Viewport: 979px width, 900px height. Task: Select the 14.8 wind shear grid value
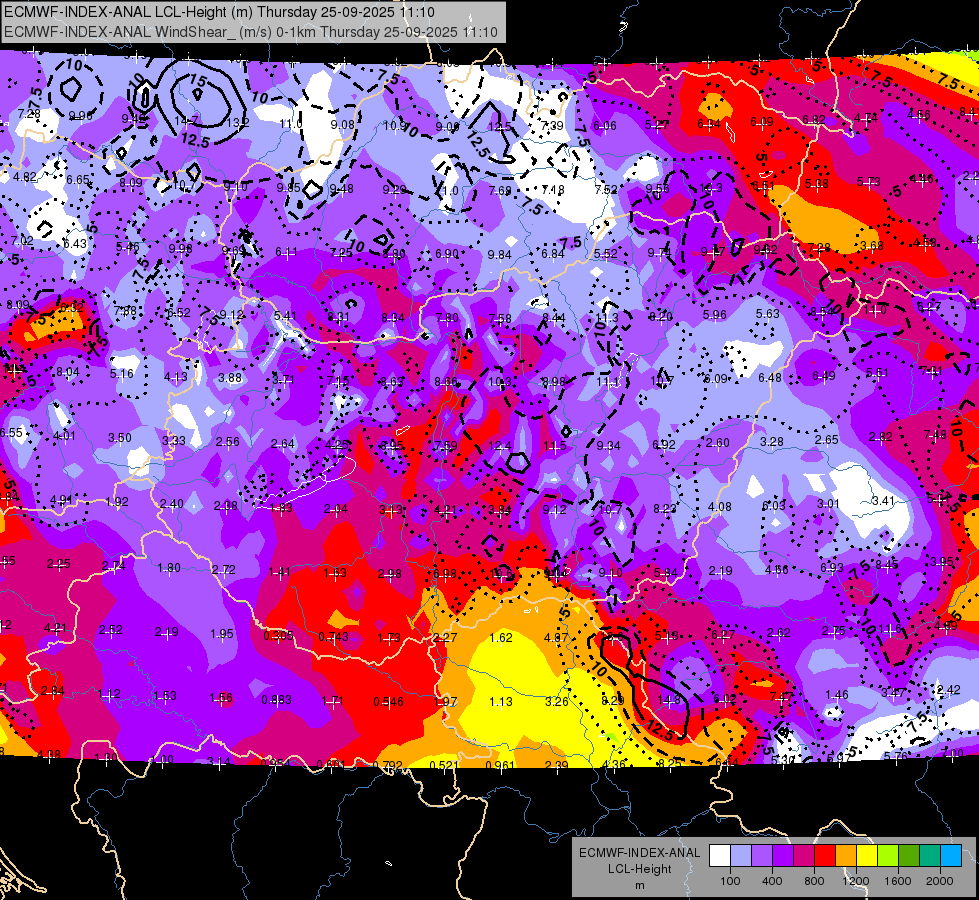tap(669, 700)
